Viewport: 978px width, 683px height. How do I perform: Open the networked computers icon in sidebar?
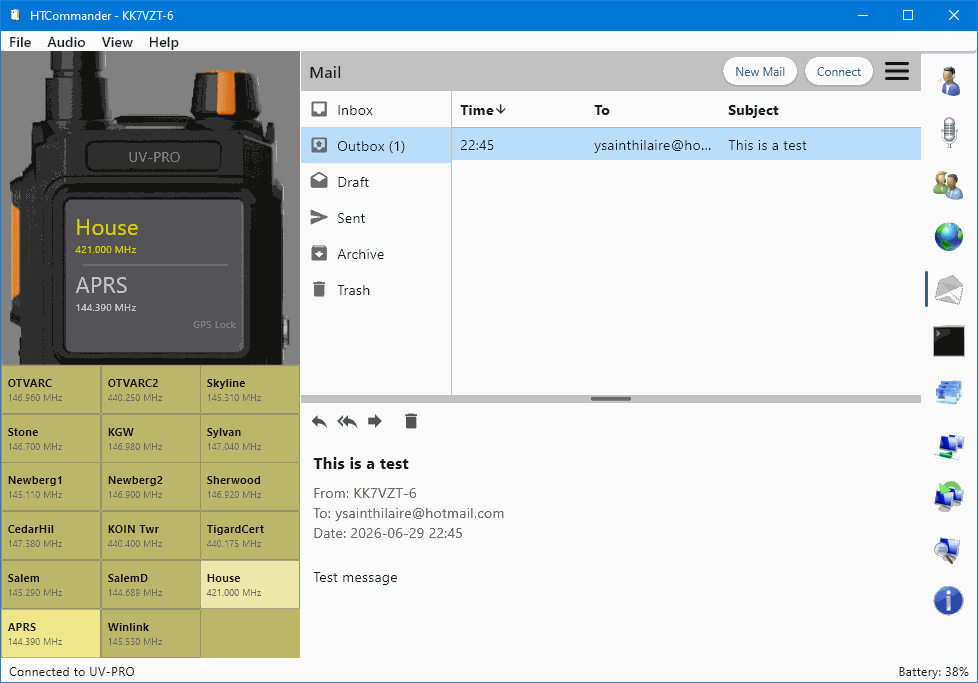(x=949, y=445)
